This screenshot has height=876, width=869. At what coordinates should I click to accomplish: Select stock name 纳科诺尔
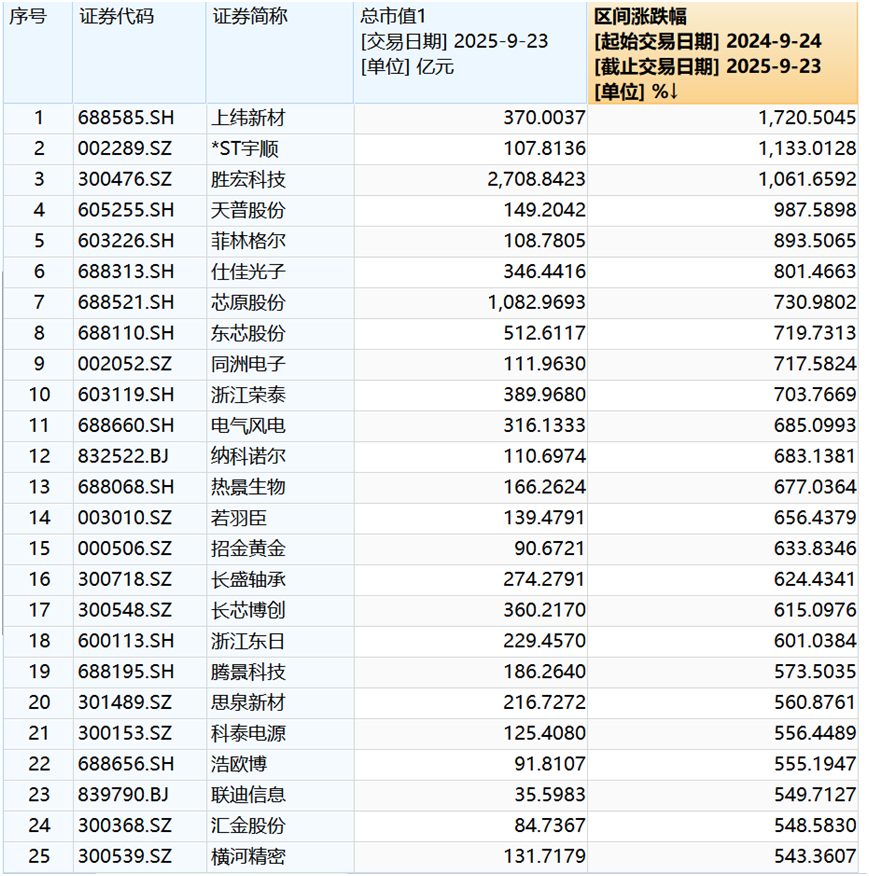tap(248, 456)
